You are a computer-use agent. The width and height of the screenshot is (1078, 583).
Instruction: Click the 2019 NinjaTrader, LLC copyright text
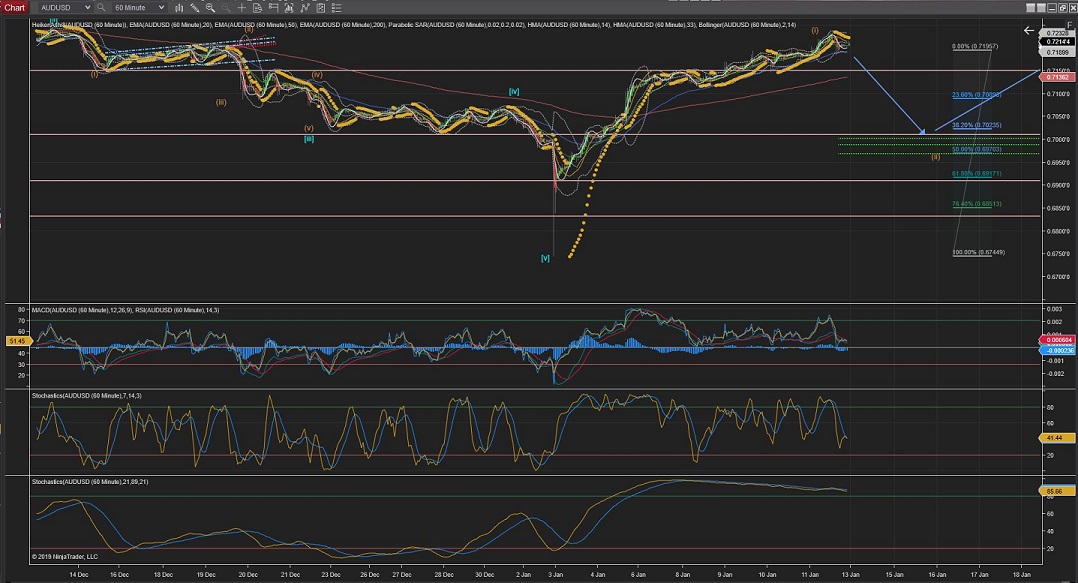65,557
